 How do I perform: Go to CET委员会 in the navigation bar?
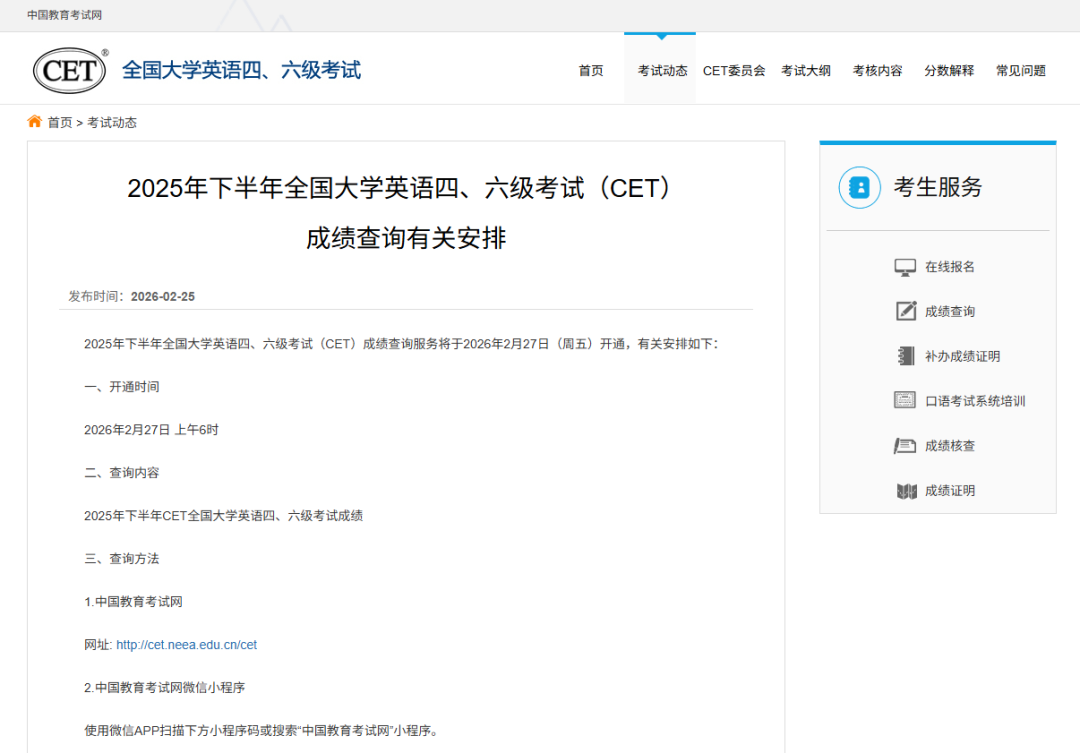[x=734, y=71]
